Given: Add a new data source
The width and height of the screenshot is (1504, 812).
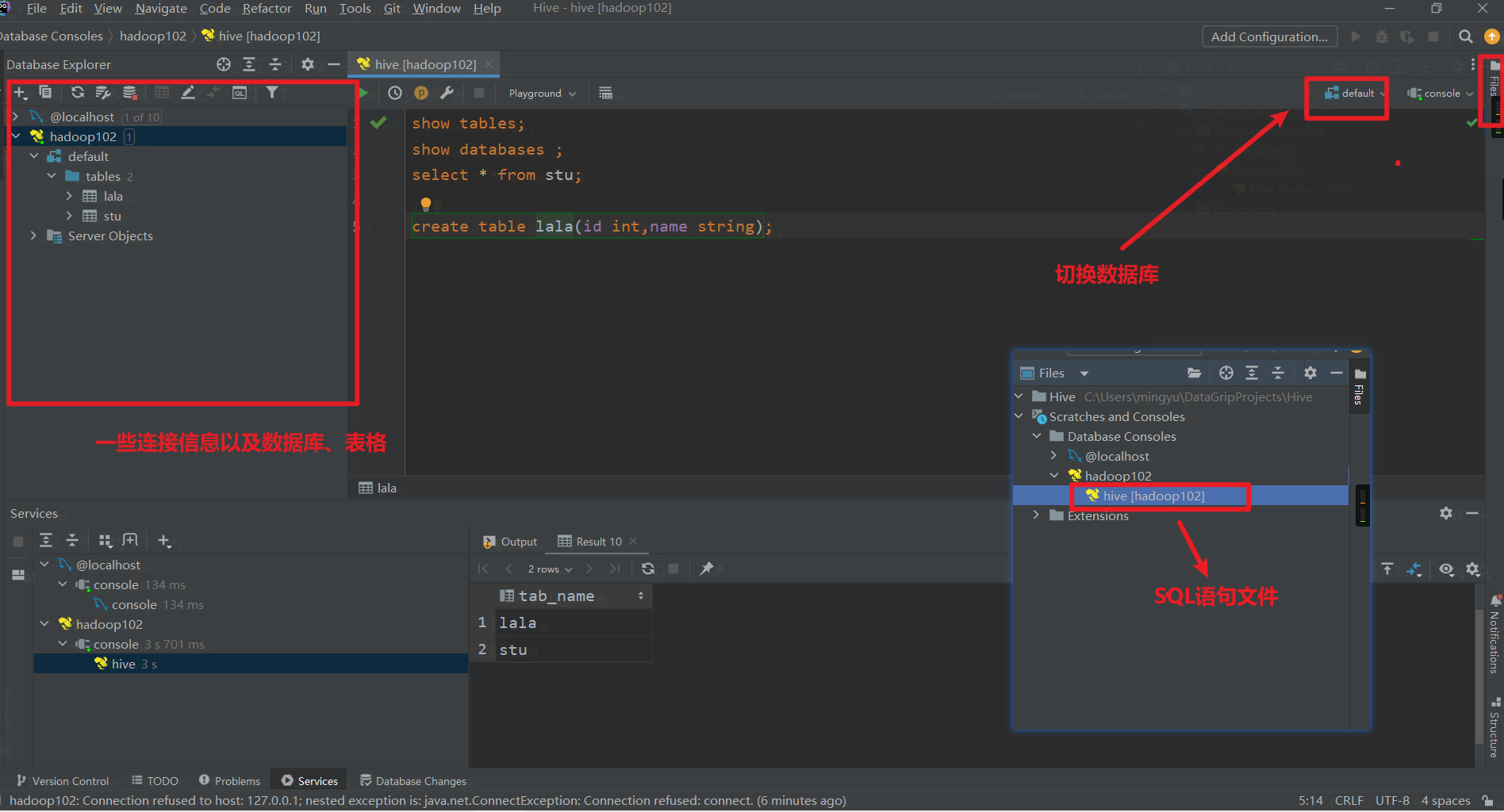Looking at the screenshot, I should [21, 92].
